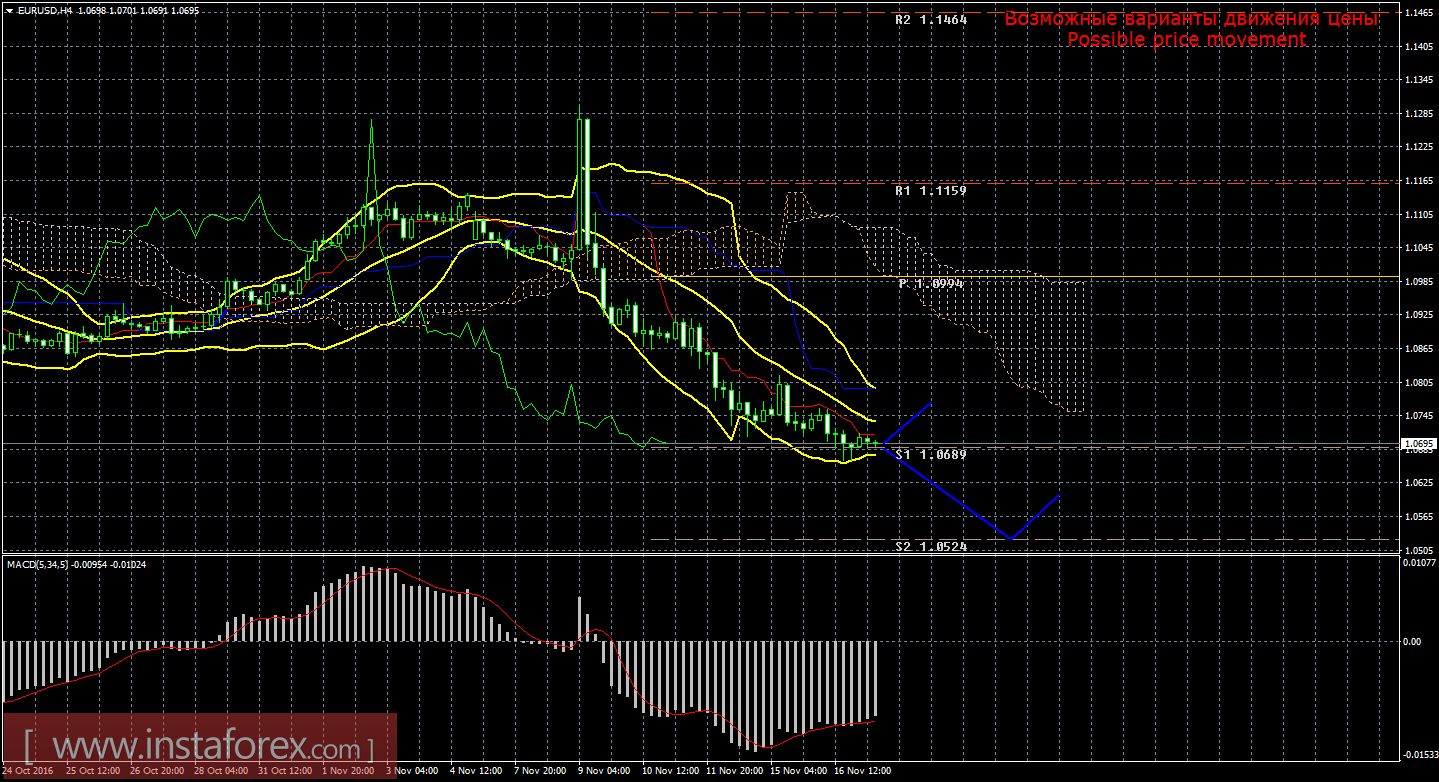Click the current price tag 1.0695
Viewport: 1439px width, 782px height.
point(1418,443)
